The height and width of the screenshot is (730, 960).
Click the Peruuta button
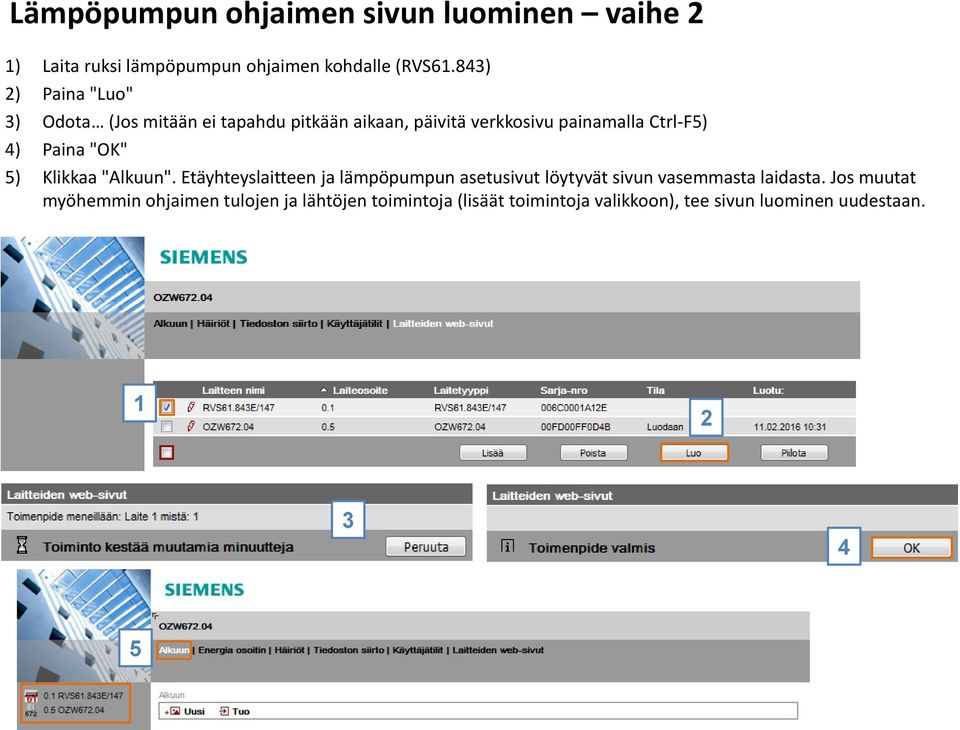(426, 546)
